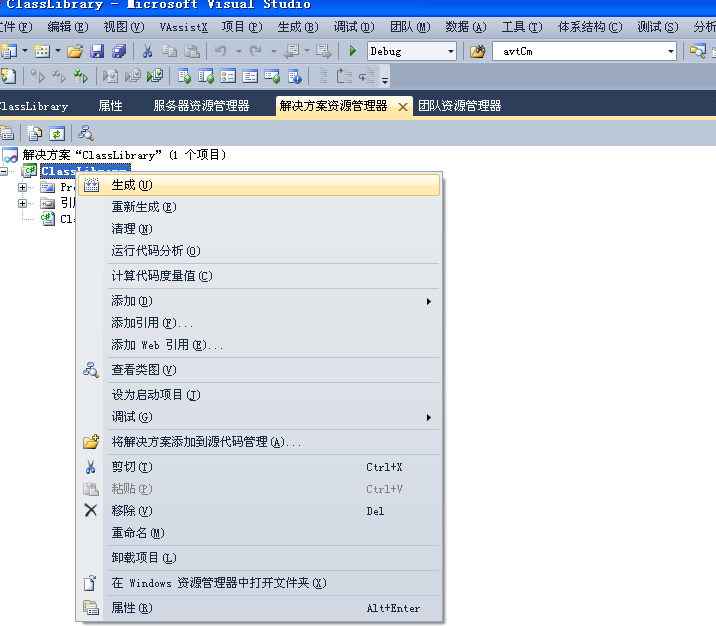Image resolution: width=716 pixels, height=627 pixels.
Task: Switch to 团队资源管理器 tab
Action: click(x=460, y=106)
